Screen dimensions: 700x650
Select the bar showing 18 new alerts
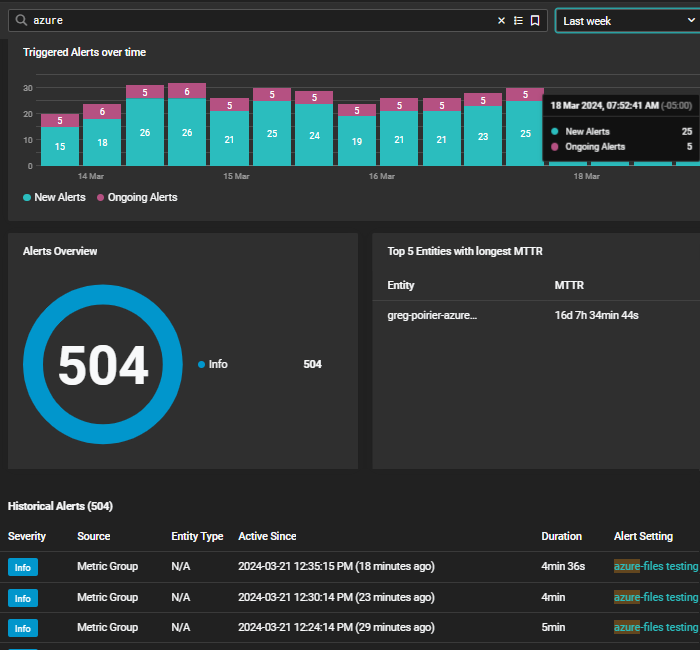pos(102,142)
